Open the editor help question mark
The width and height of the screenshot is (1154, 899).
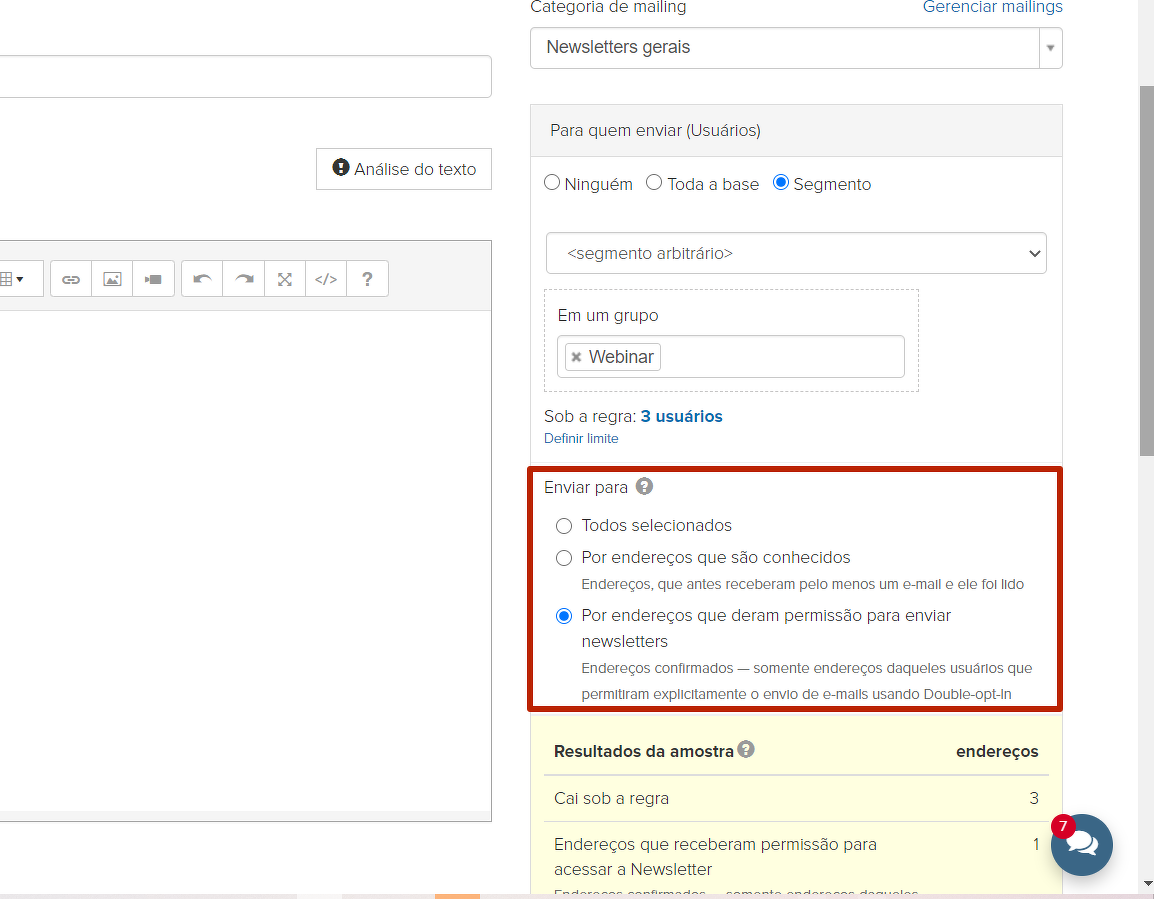click(367, 279)
